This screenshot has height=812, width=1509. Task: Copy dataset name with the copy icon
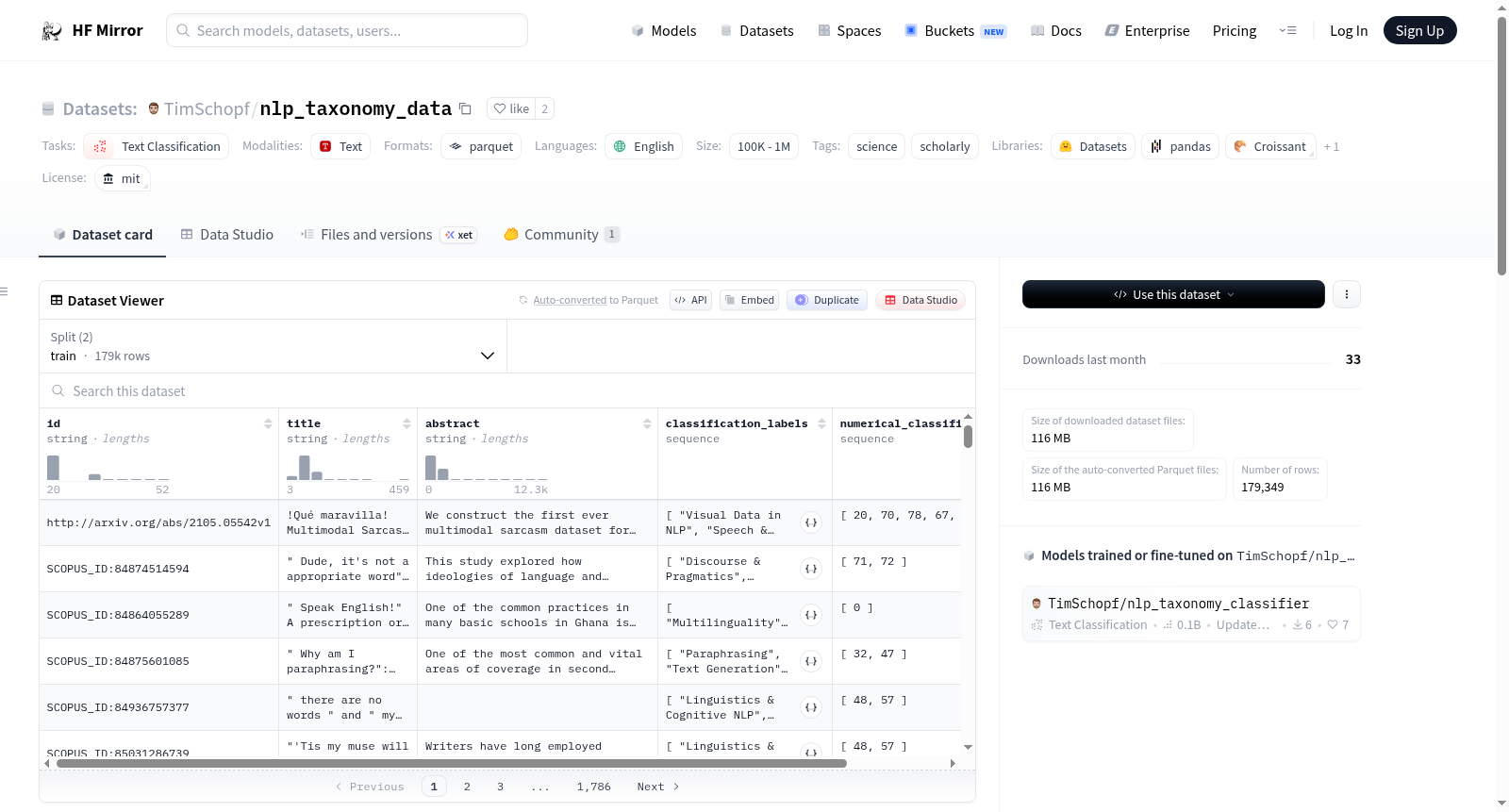[465, 108]
